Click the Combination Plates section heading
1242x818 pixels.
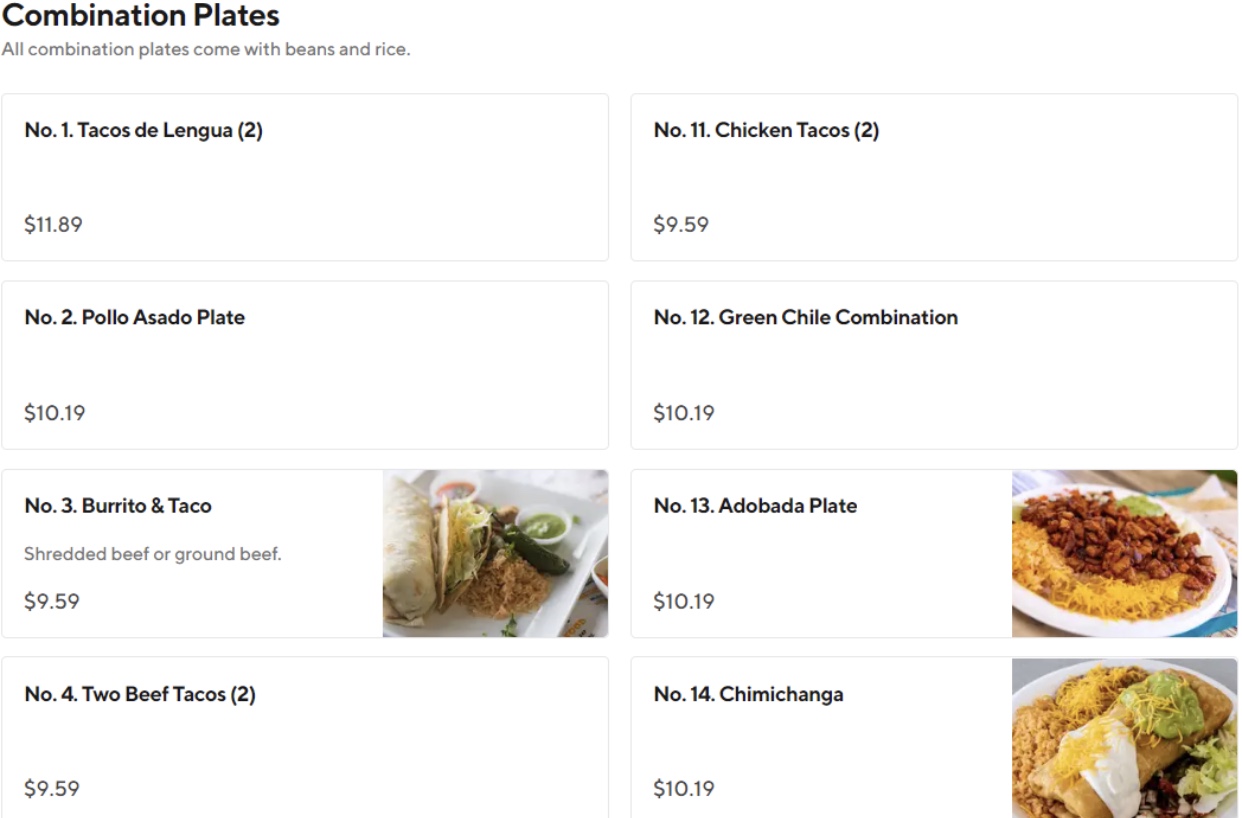click(x=141, y=16)
